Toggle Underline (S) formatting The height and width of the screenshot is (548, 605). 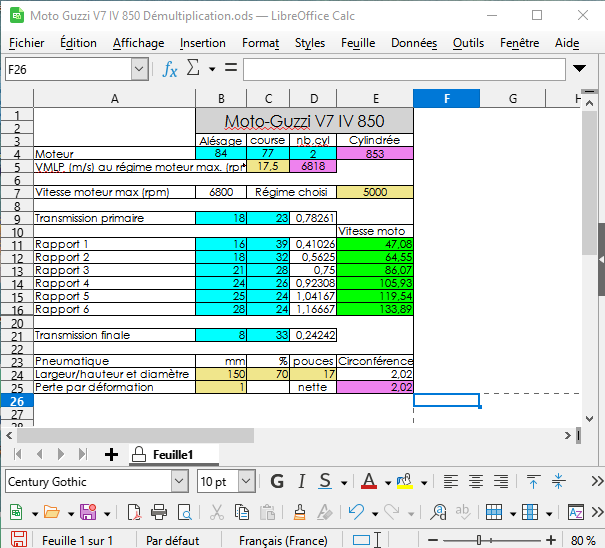(325, 481)
